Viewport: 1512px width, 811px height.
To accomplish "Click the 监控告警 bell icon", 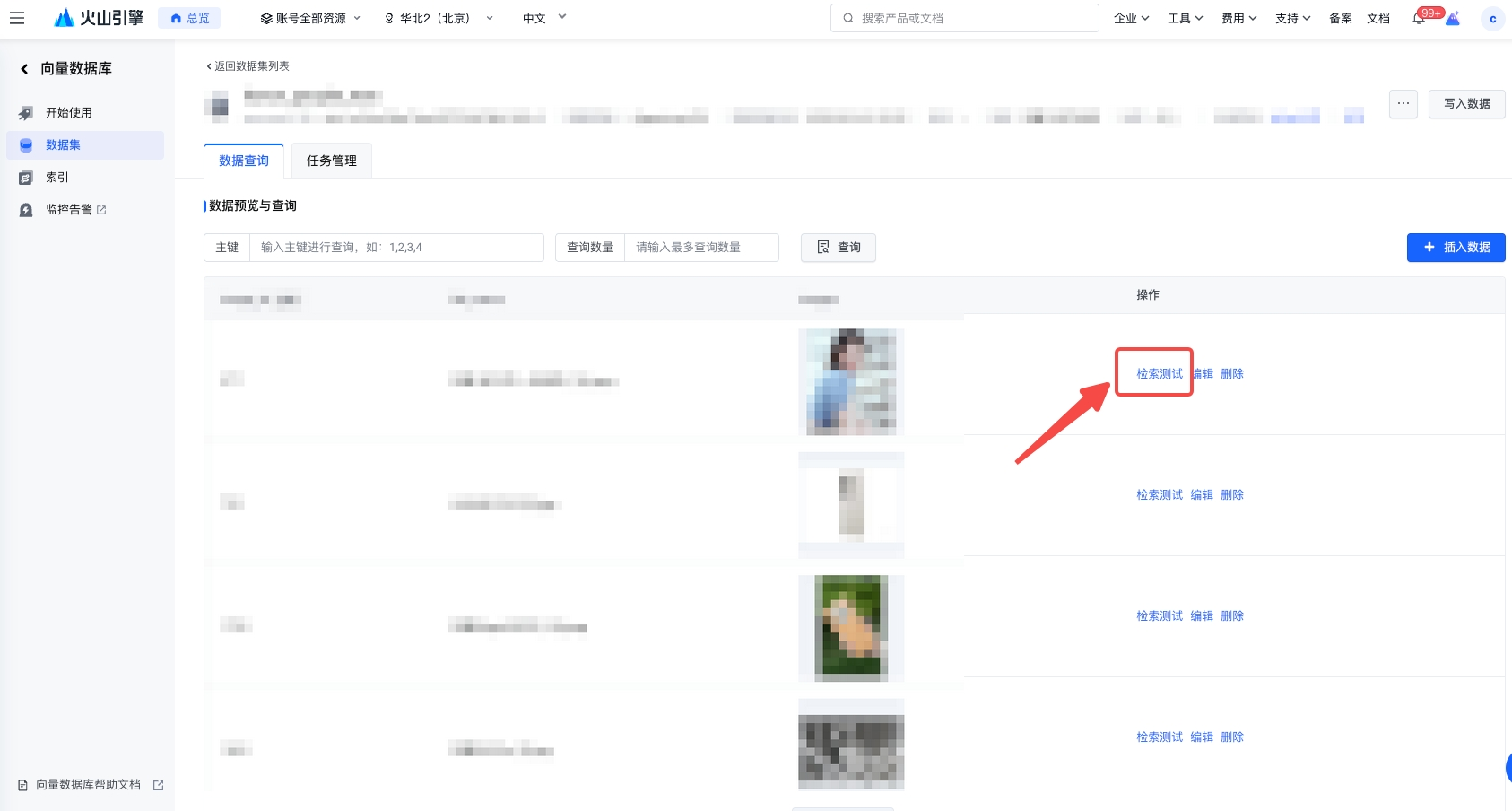I will pyautogui.click(x=26, y=210).
